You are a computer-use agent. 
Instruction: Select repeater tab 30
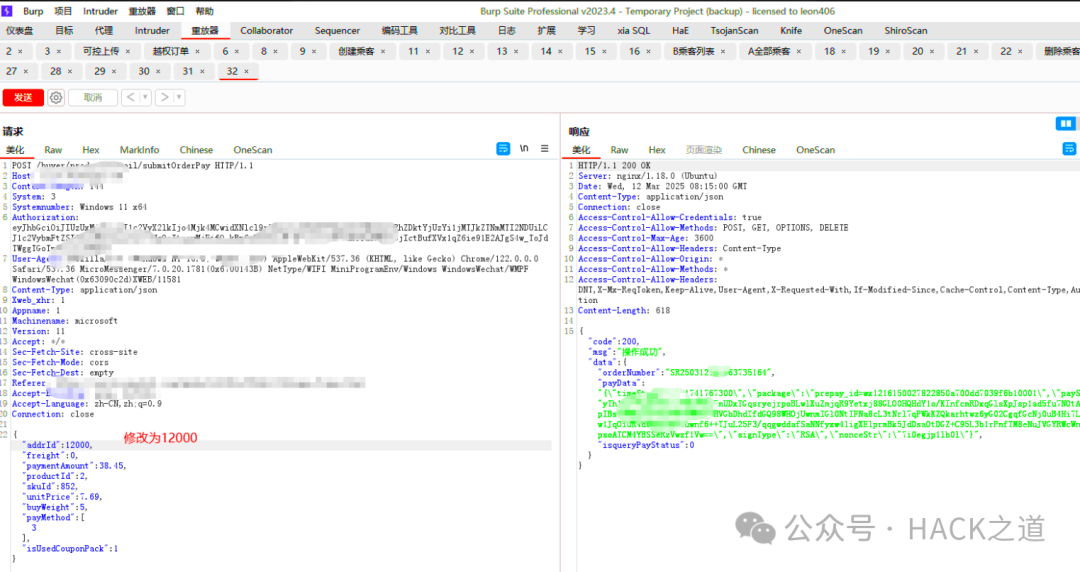click(x=144, y=72)
